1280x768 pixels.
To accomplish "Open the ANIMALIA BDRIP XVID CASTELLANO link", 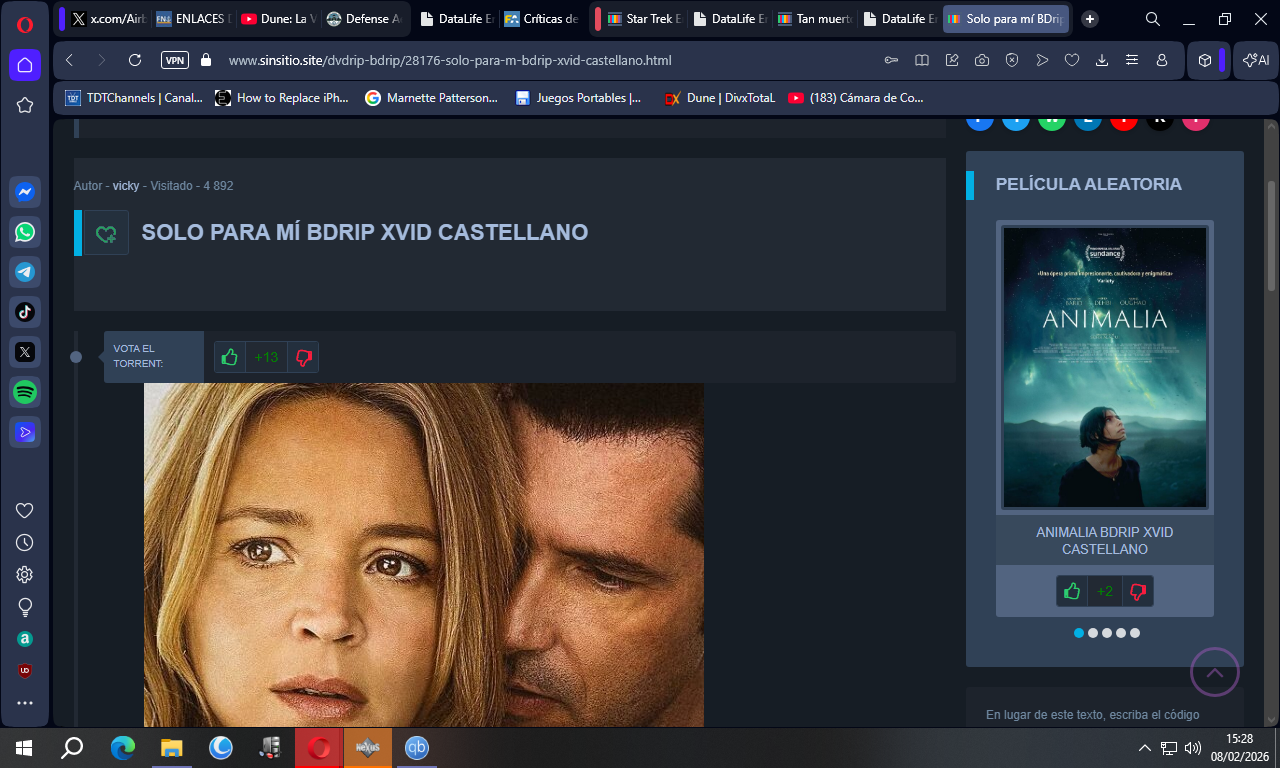I will pyautogui.click(x=1104, y=540).
